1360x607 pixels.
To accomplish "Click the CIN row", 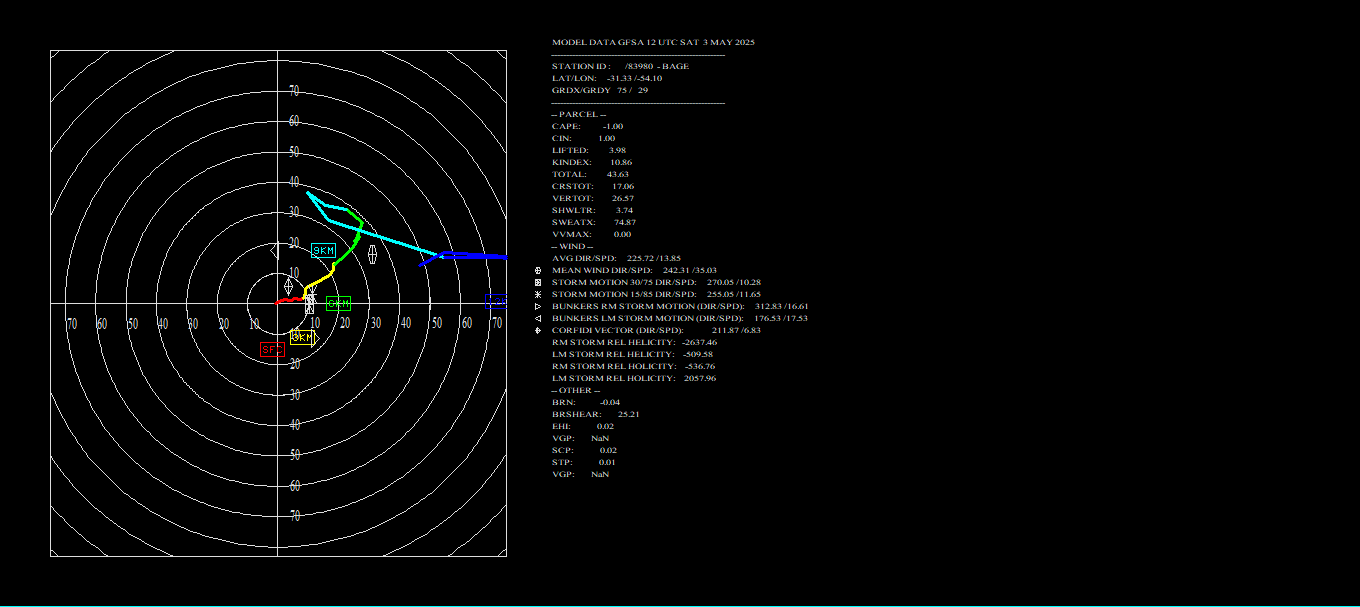I will (x=583, y=138).
